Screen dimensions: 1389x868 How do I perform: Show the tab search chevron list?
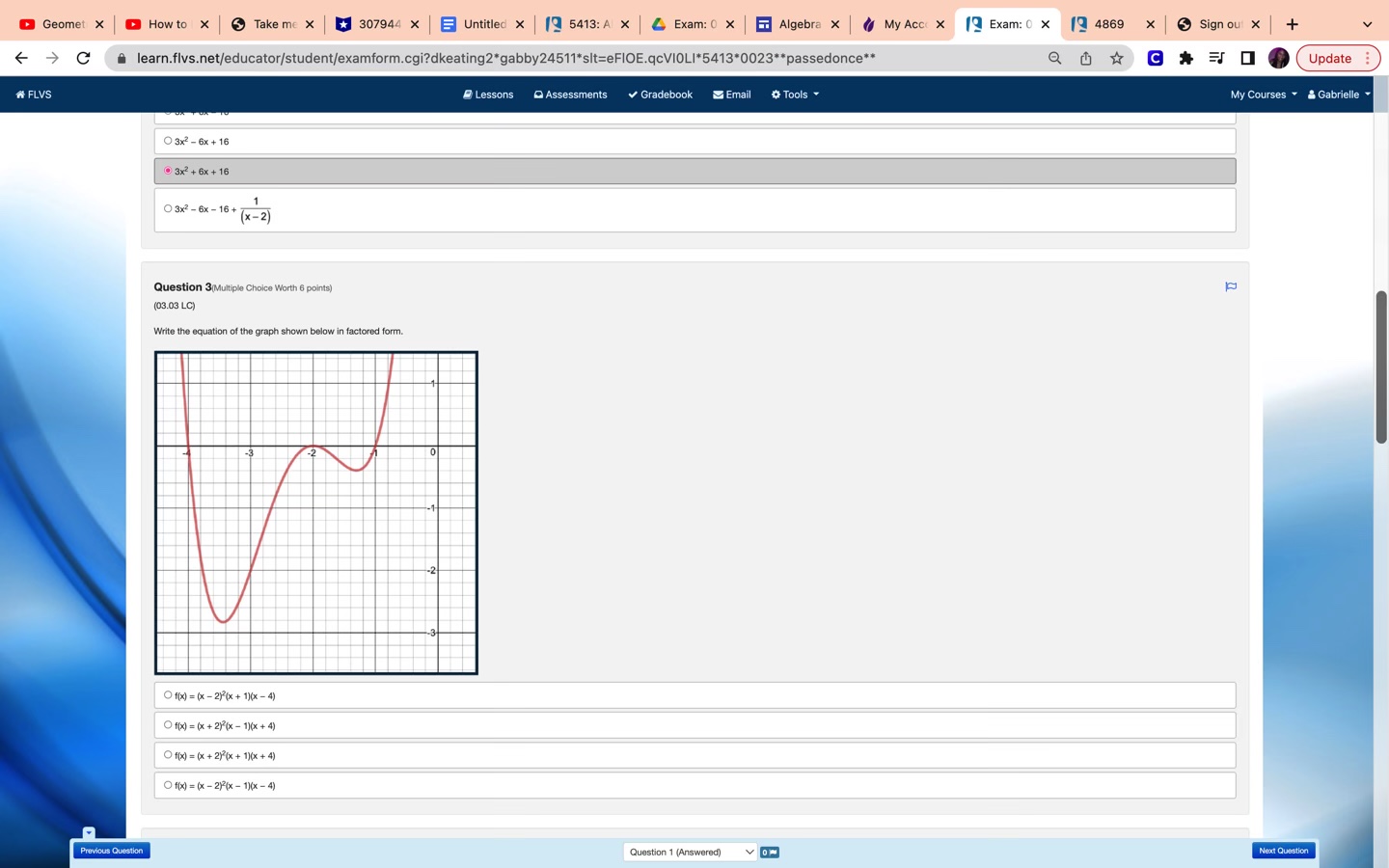tap(1367, 24)
